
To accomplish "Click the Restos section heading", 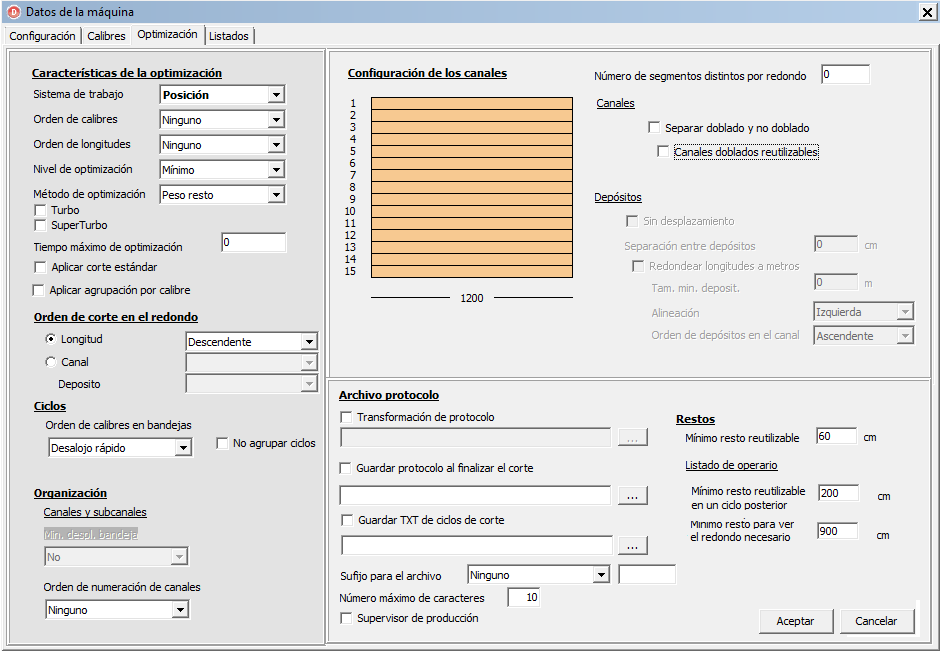I will tap(695, 419).
